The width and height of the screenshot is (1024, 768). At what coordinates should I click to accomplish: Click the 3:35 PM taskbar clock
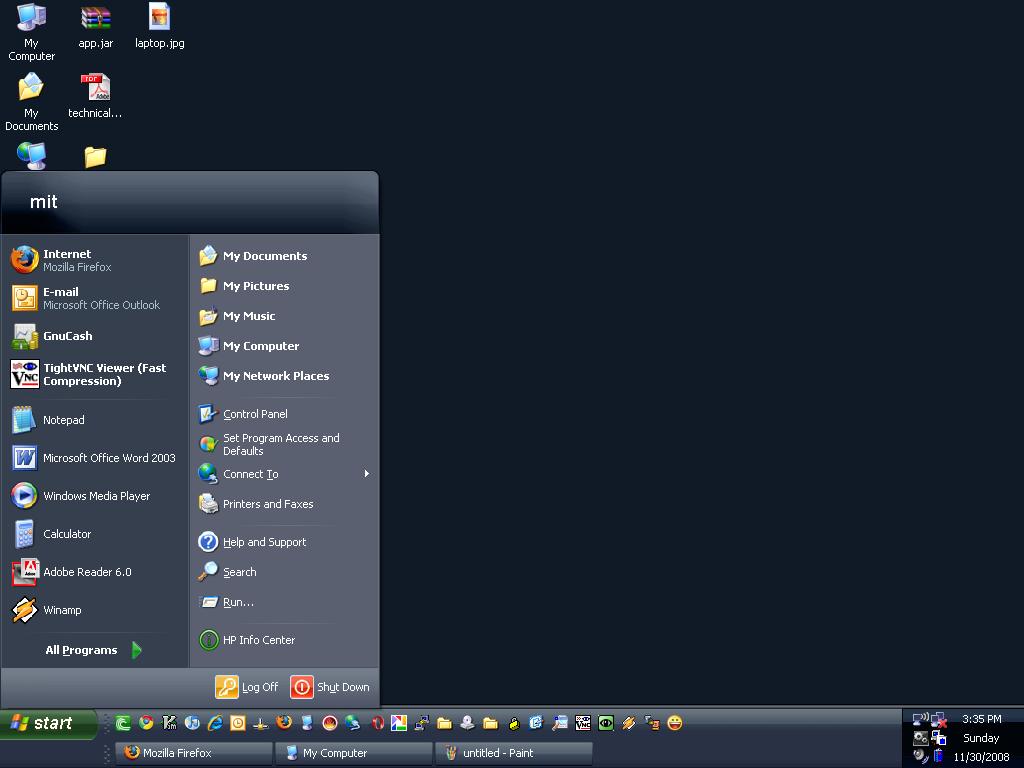tap(982, 719)
